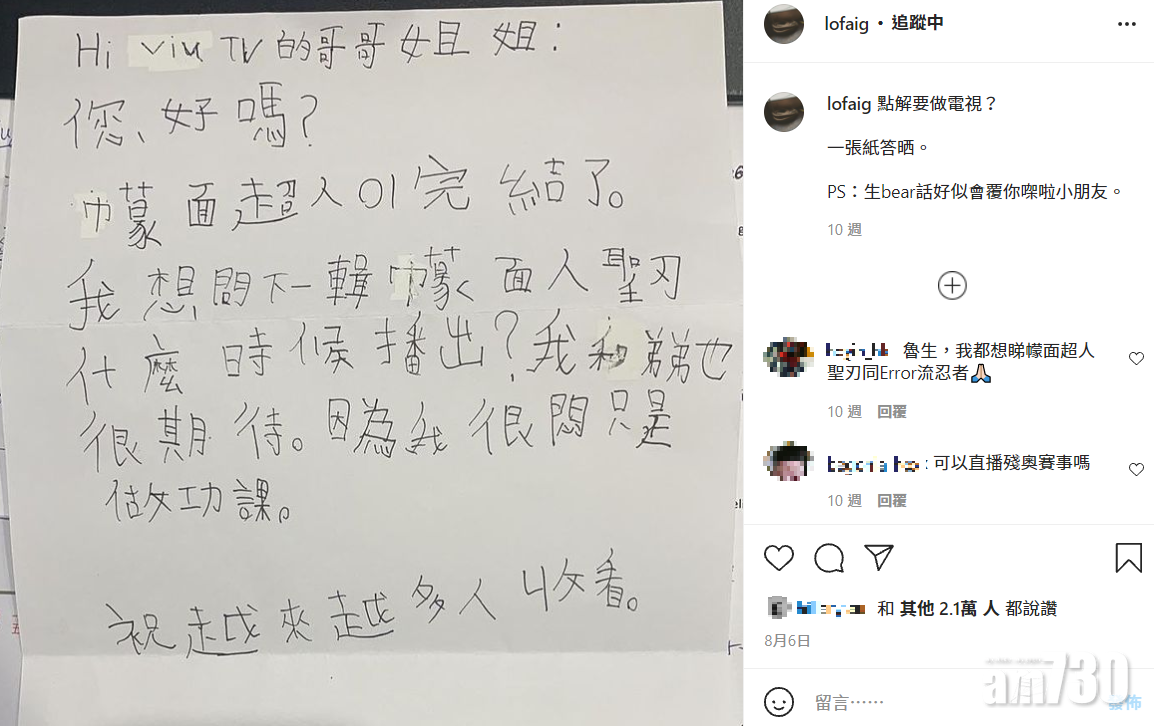The width and height of the screenshot is (1154, 726).
Task: Open the first commenter's profile avatar
Action: [x=787, y=357]
